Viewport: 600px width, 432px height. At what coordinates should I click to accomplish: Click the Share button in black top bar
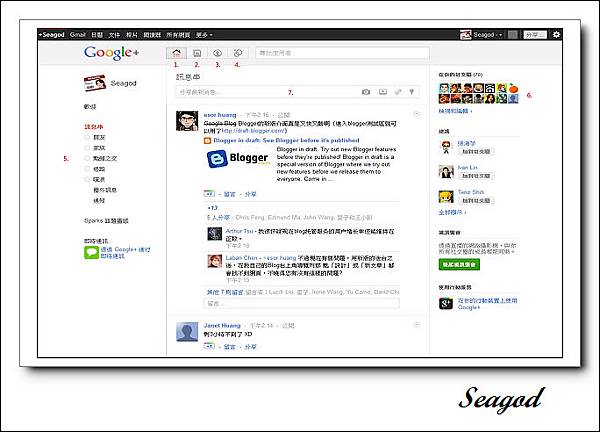535,35
